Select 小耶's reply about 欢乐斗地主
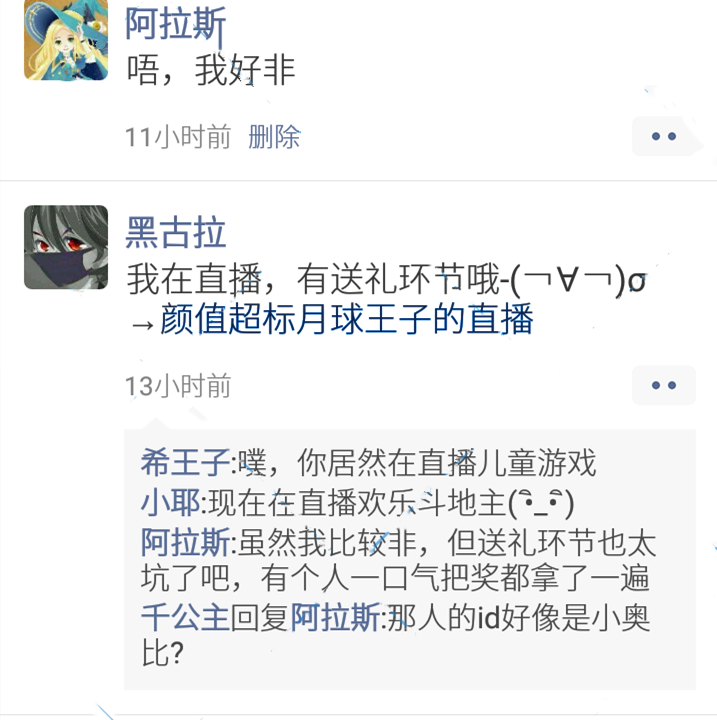Image resolution: width=717 pixels, height=720 pixels. (358, 502)
